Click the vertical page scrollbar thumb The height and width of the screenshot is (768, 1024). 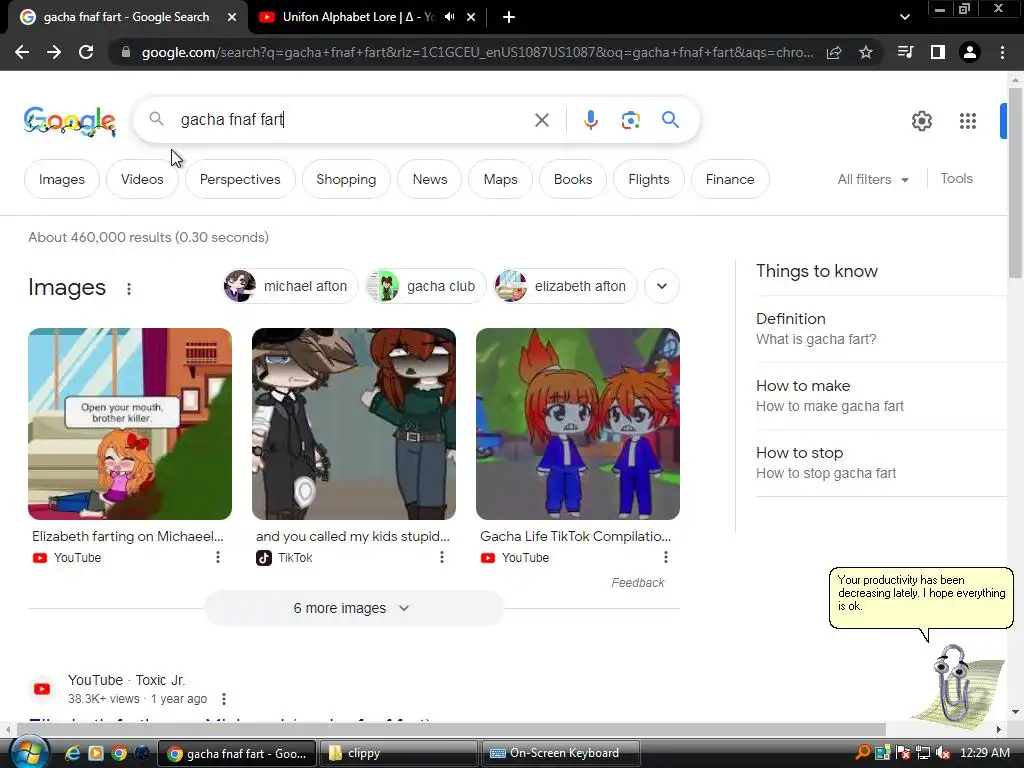(x=1015, y=183)
